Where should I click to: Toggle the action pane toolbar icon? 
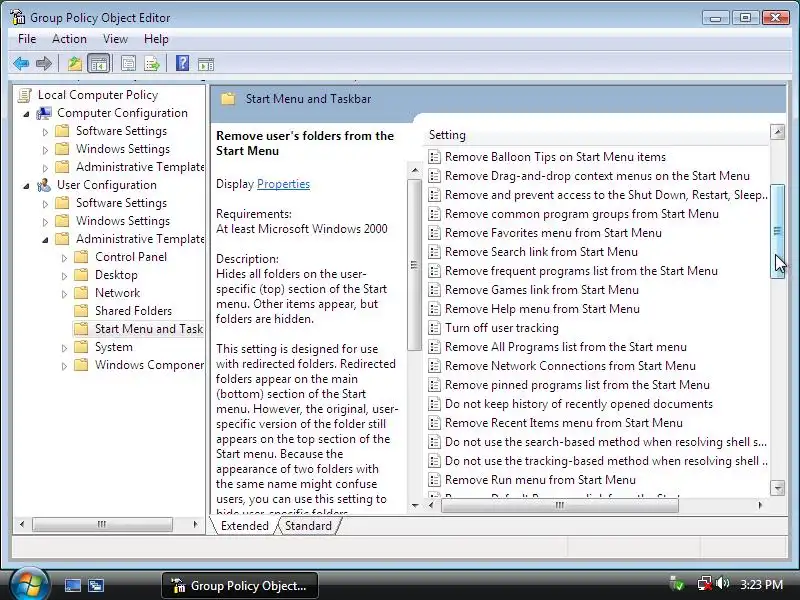(206, 64)
